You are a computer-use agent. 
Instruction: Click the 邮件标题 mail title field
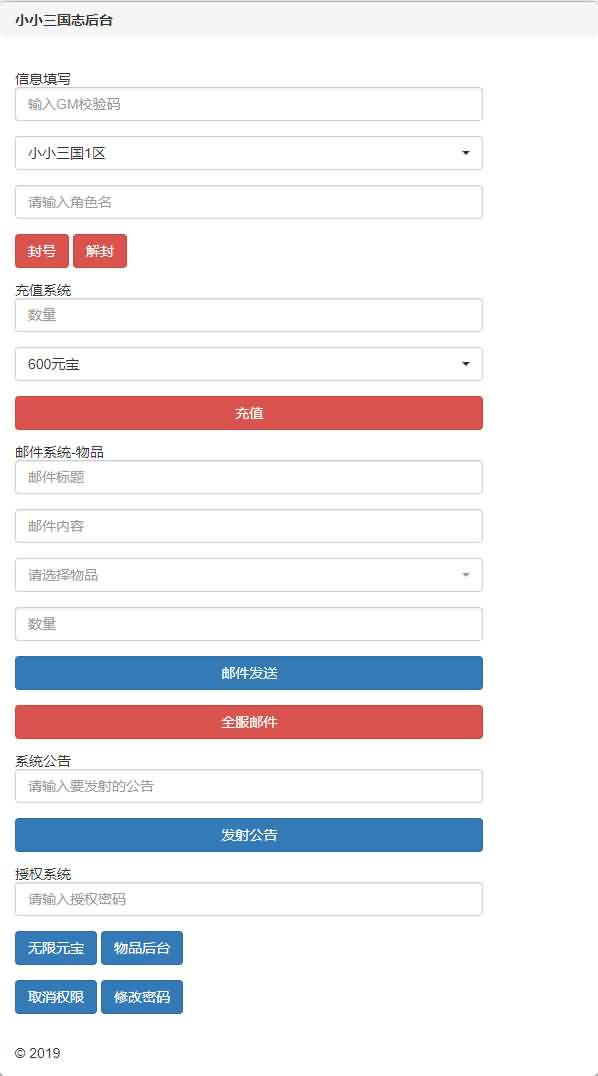(x=248, y=477)
